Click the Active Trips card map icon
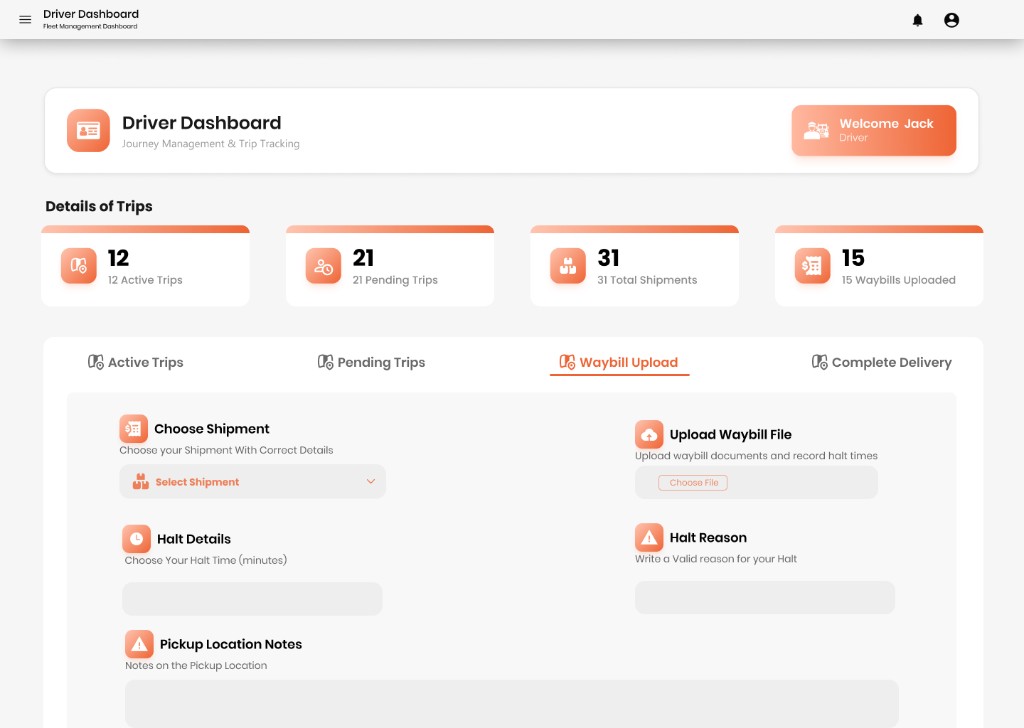This screenshot has width=1024, height=728. click(78, 266)
